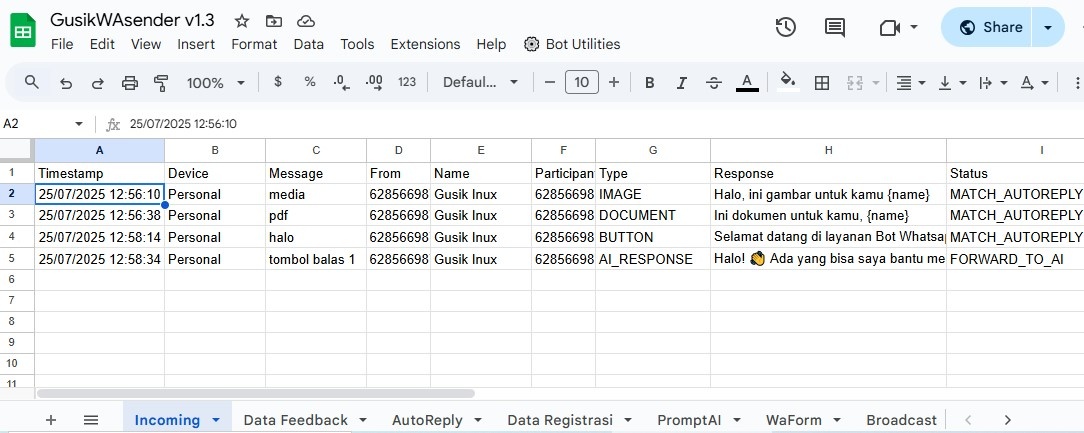Open the Name box dropdown
1084x433 pixels.
[79, 124]
